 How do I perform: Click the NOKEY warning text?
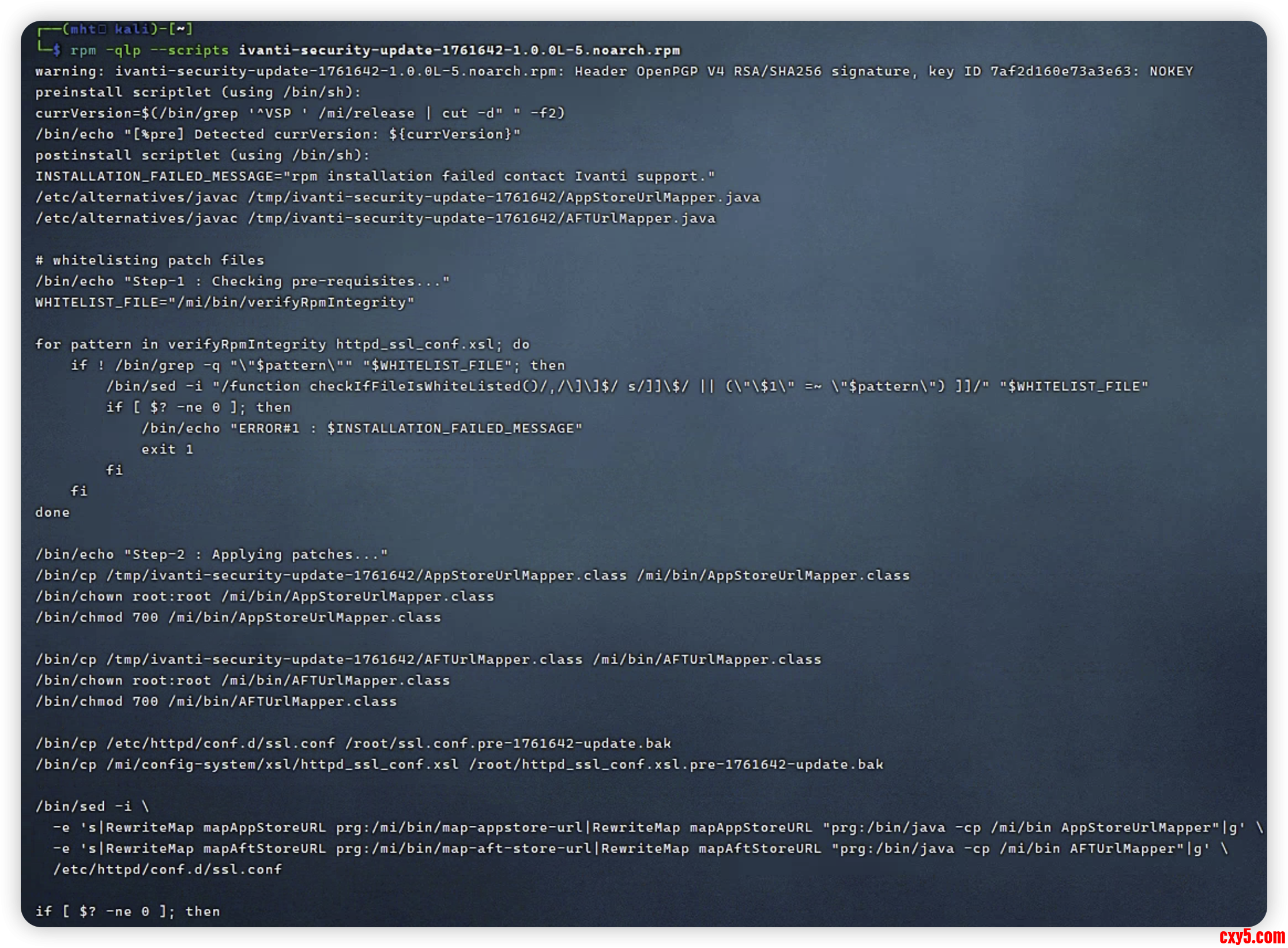[1170, 72]
